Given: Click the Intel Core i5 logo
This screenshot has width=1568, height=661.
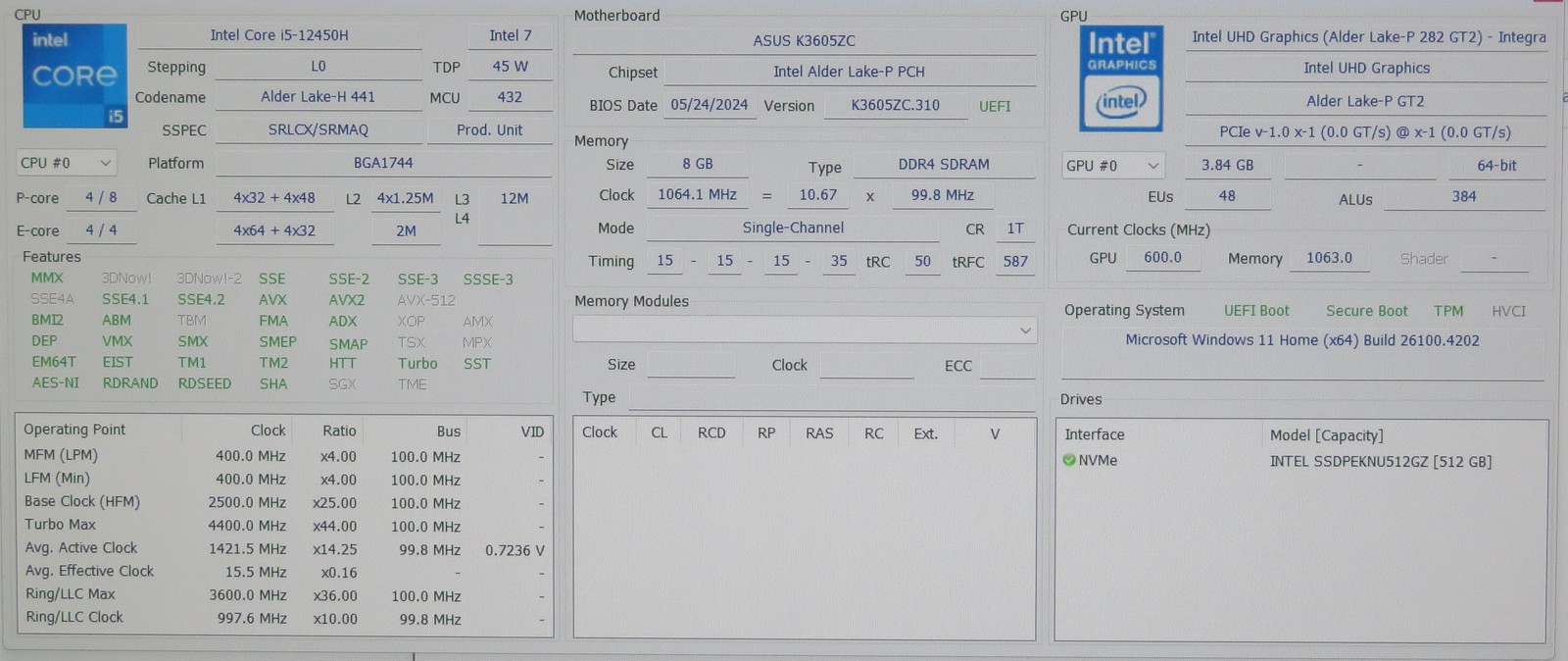Looking at the screenshot, I should coord(74,76).
